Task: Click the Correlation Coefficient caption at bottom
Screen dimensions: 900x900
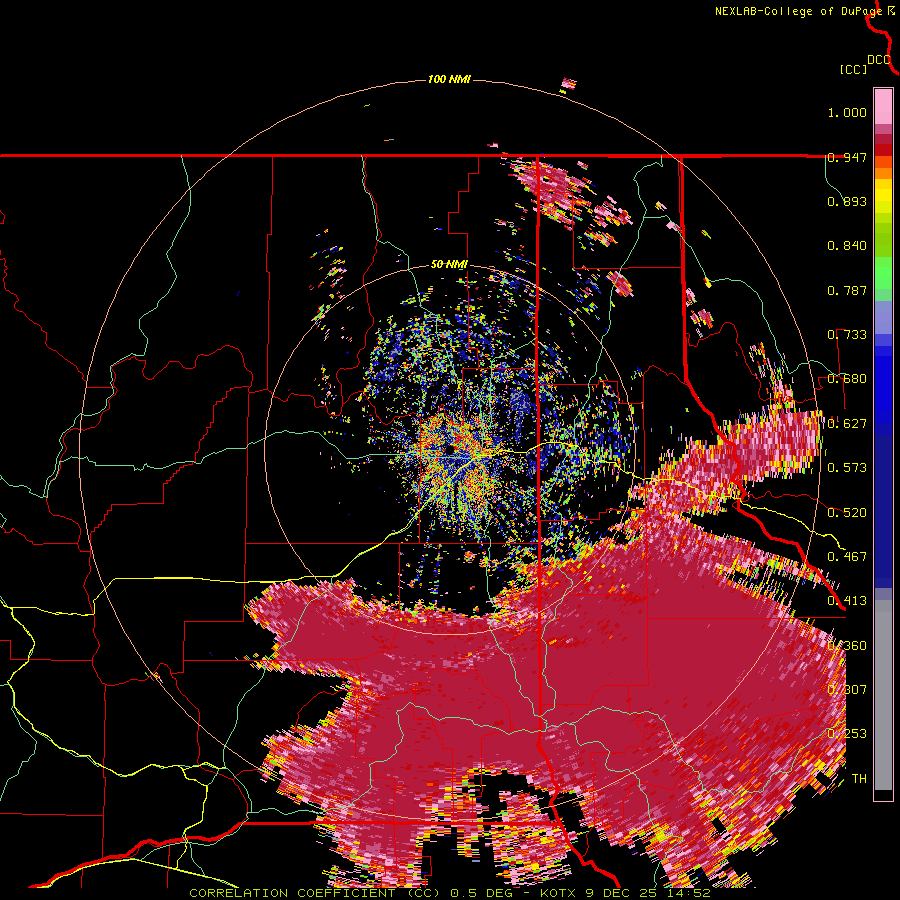Action: (449, 893)
